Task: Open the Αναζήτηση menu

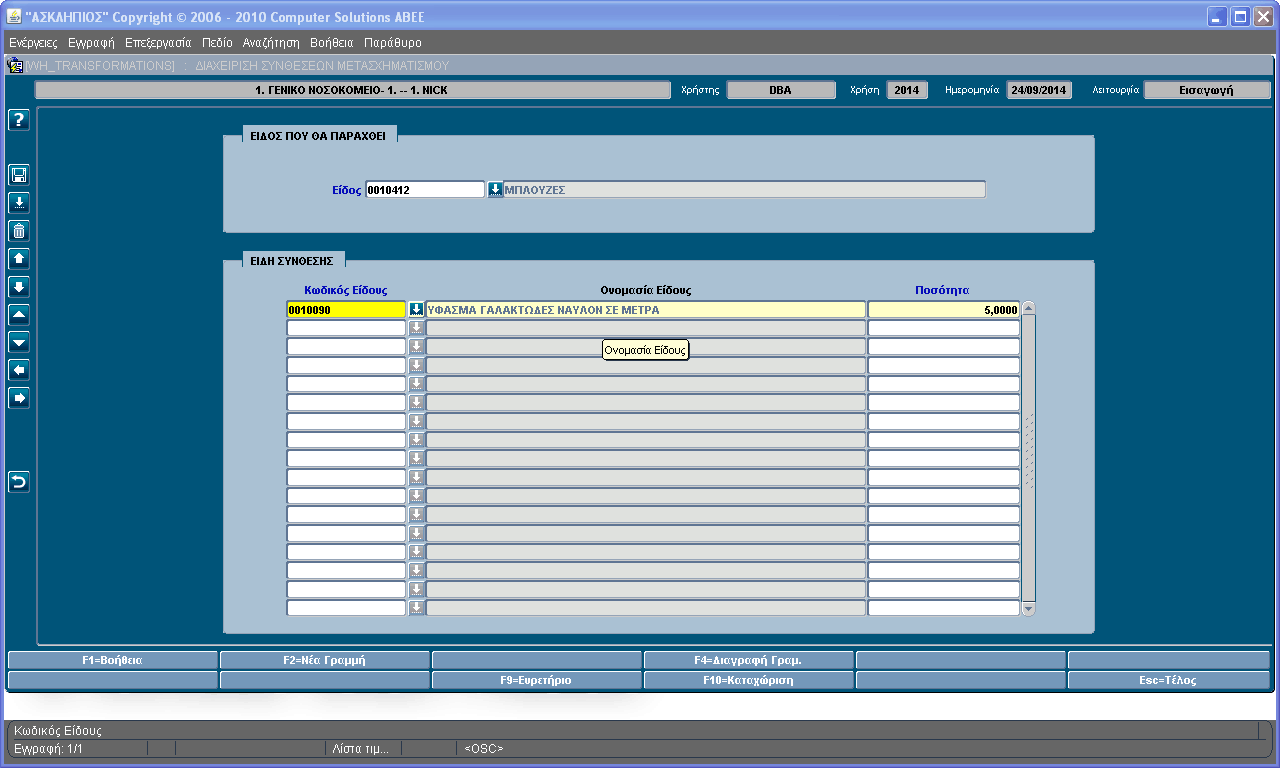Action: click(271, 43)
